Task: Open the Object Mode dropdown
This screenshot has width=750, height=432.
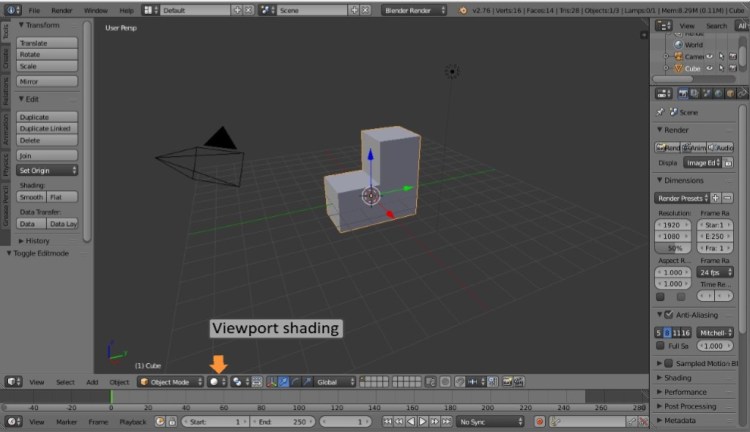Action: (171, 382)
